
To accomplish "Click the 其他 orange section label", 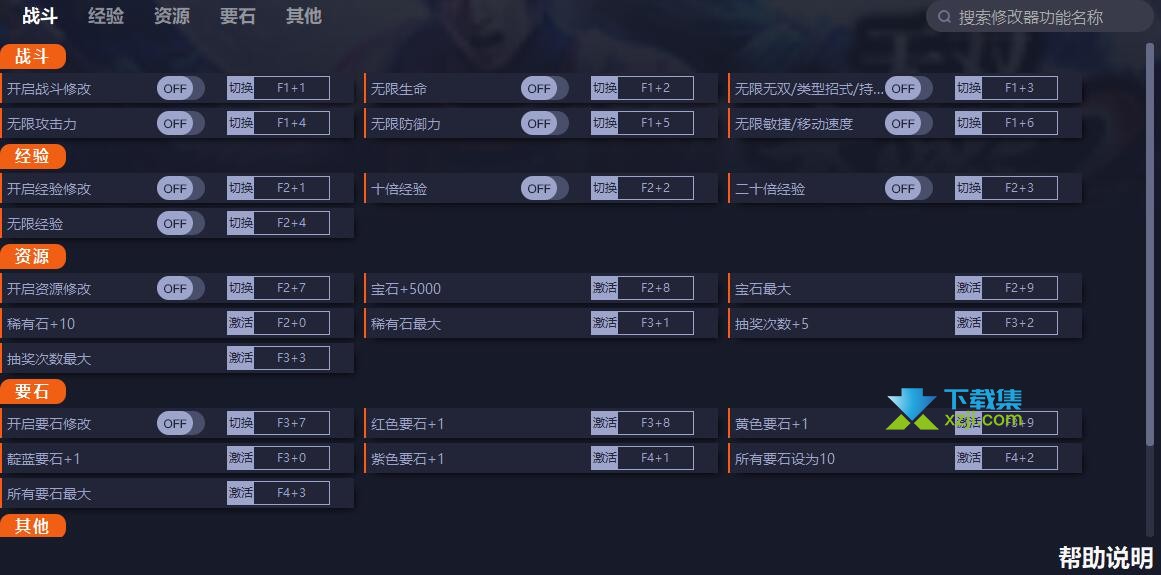I will coord(33,525).
